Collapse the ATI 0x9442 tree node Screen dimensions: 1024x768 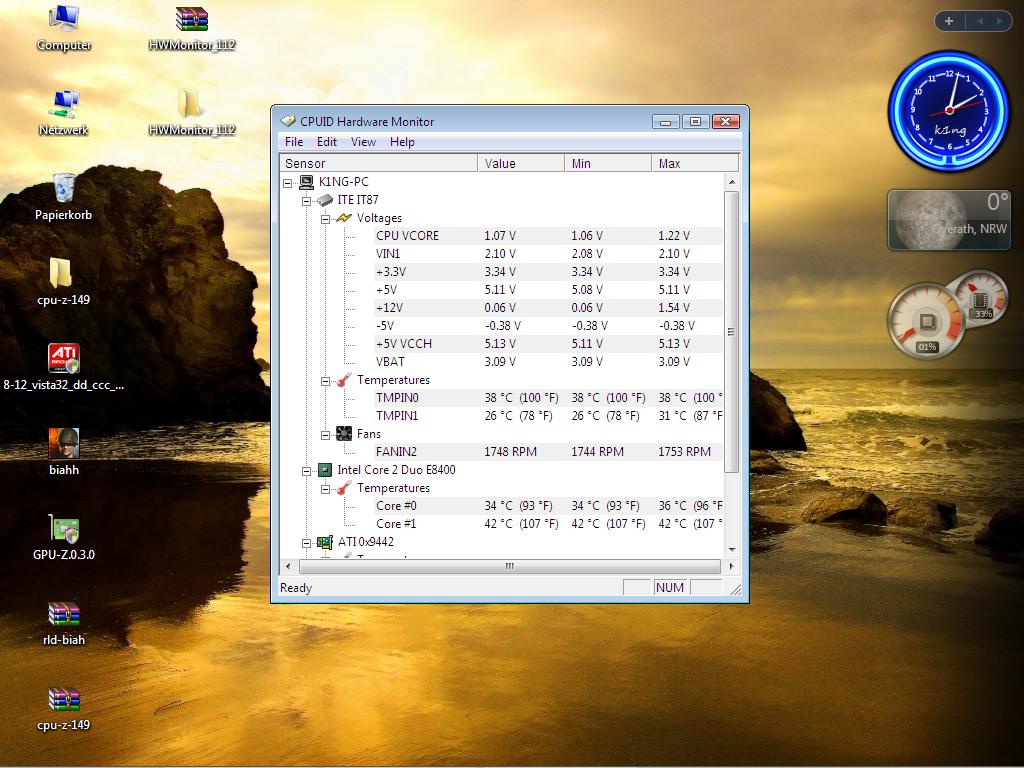[306, 543]
